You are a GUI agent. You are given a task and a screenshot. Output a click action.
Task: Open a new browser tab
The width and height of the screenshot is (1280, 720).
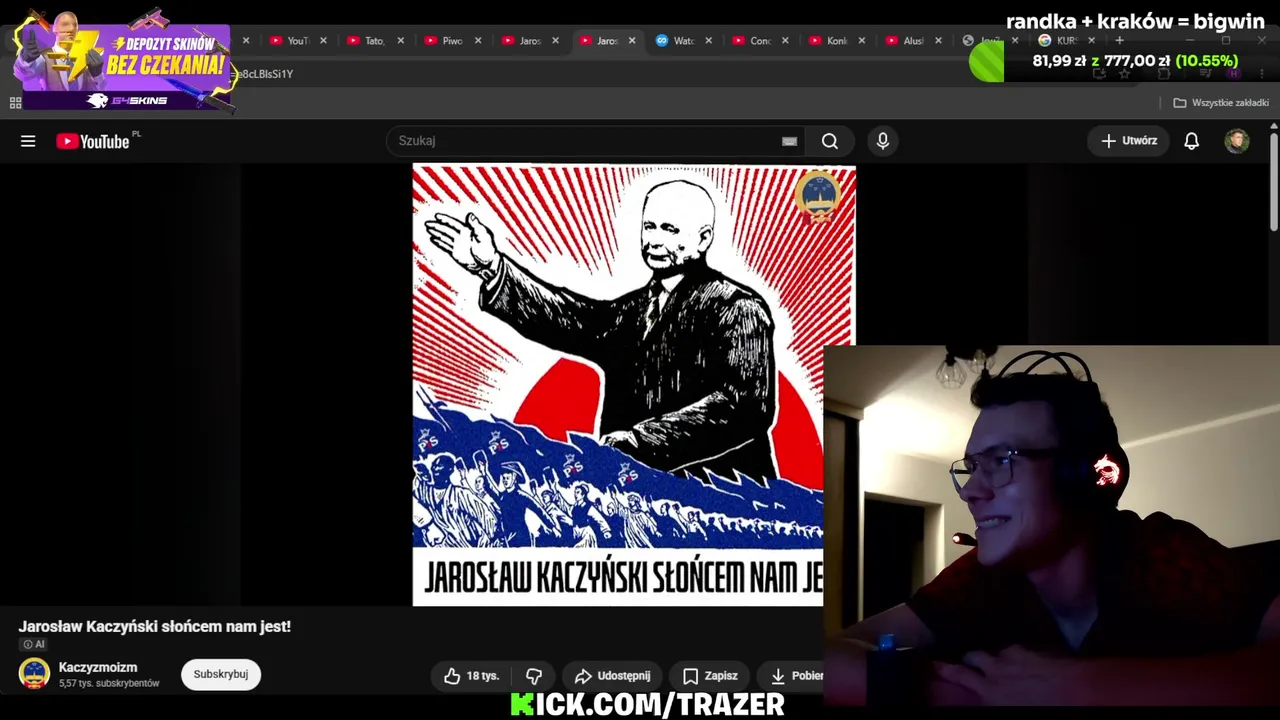[1119, 41]
